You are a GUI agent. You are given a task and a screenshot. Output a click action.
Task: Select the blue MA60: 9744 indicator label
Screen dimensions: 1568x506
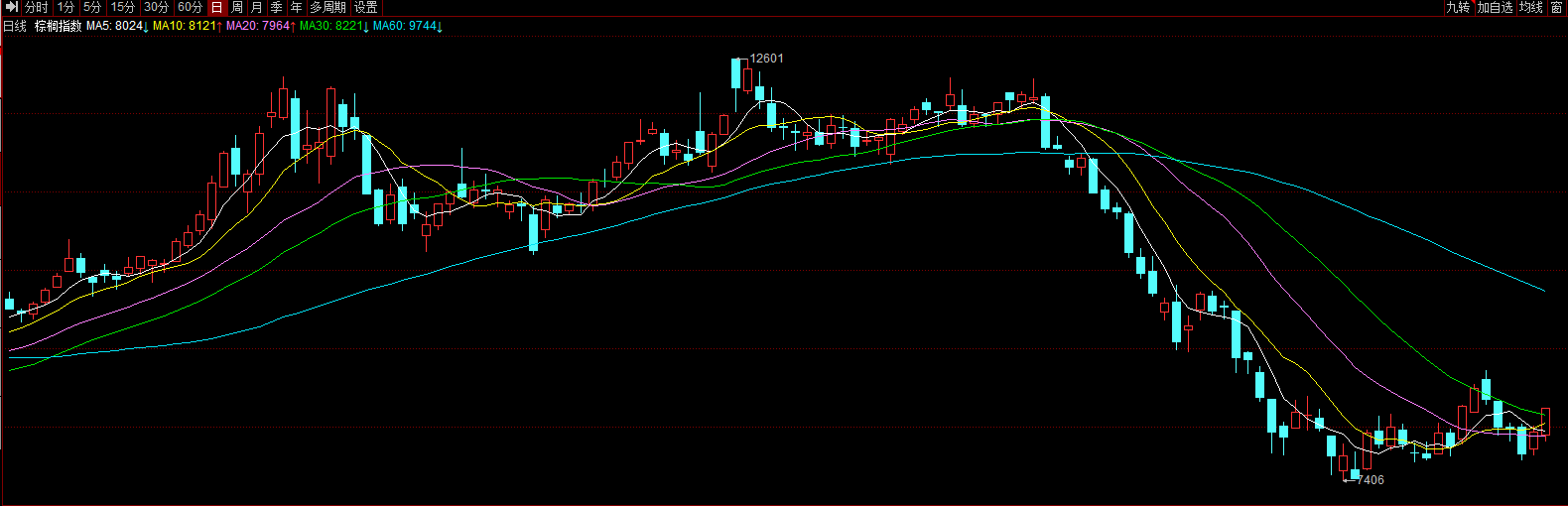click(x=408, y=26)
